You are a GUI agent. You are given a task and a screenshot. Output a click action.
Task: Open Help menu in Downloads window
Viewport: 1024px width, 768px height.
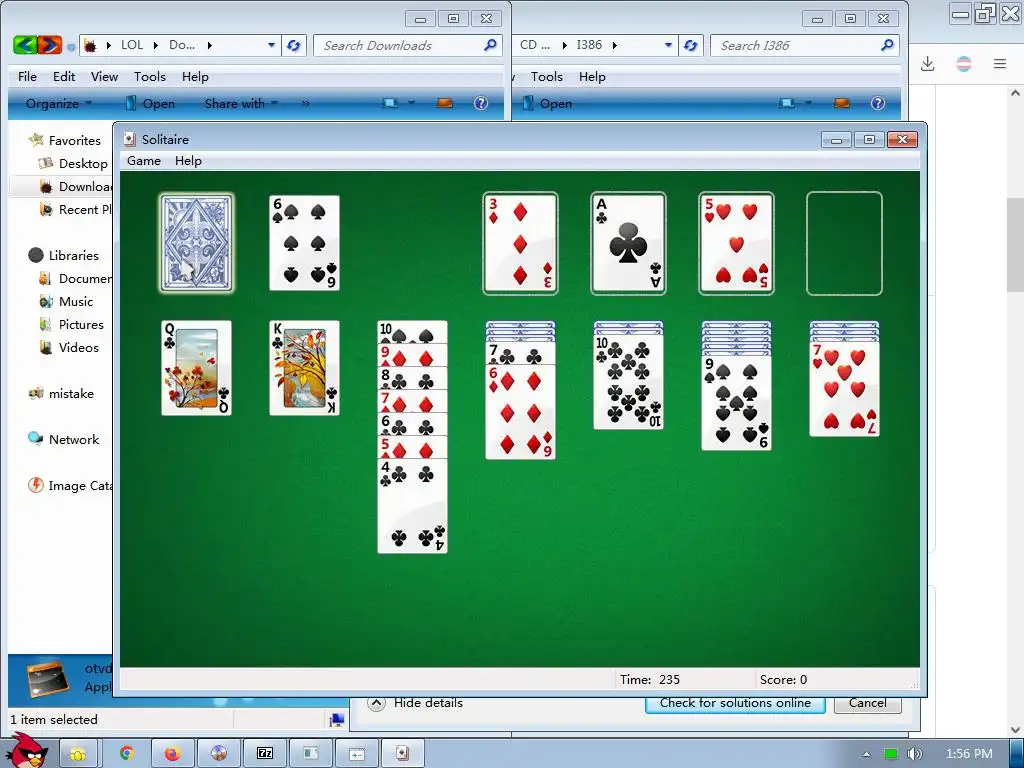(195, 76)
